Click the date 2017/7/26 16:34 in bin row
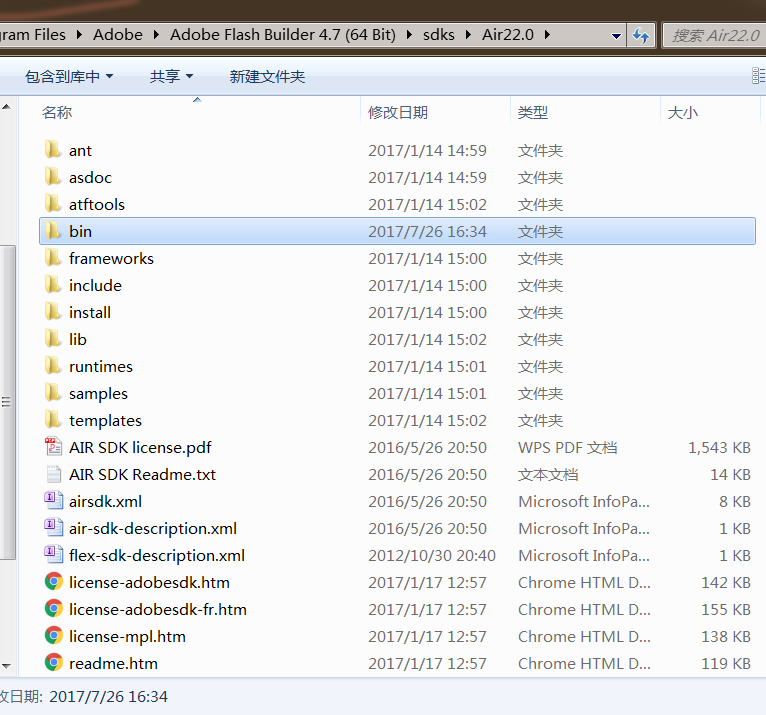 click(427, 231)
